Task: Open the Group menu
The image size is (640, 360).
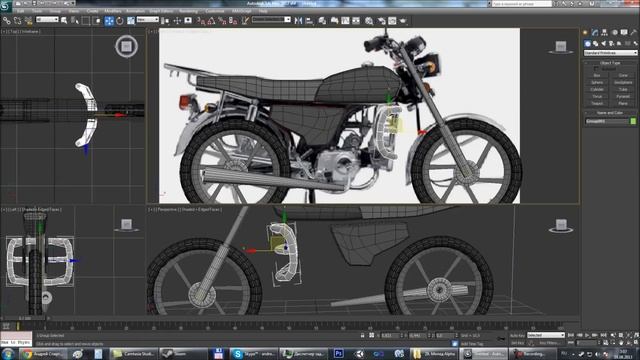Action: coord(55,11)
